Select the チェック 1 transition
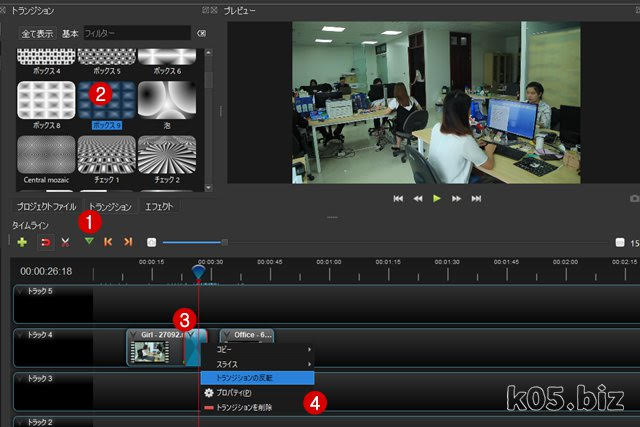This screenshot has width=640, height=427. pos(107,155)
